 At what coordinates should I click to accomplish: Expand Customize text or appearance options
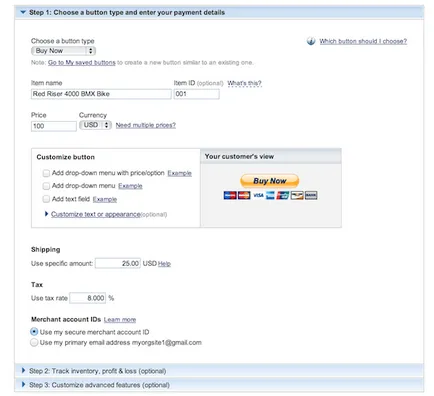click(x=96, y=214)
